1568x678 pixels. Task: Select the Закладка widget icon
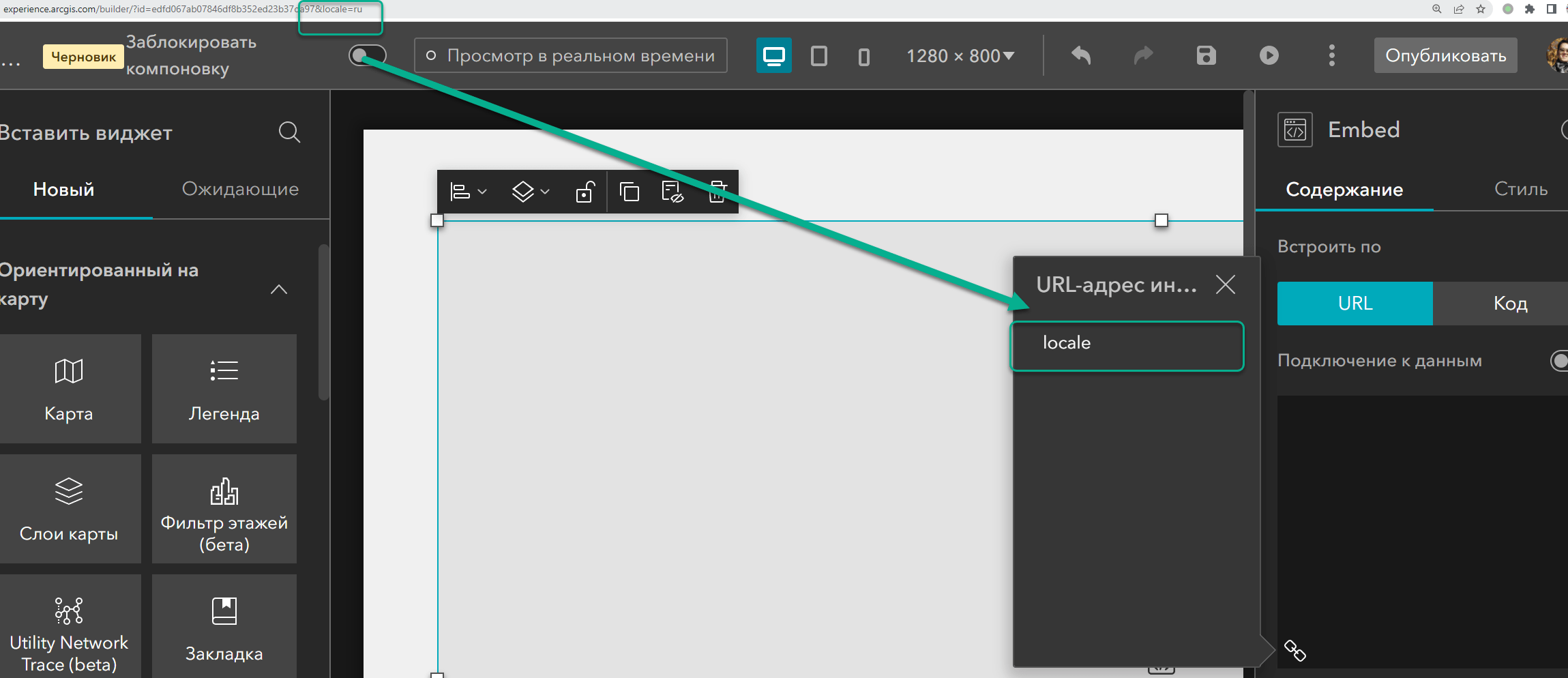pyautogui.click(x=224, y=610)
